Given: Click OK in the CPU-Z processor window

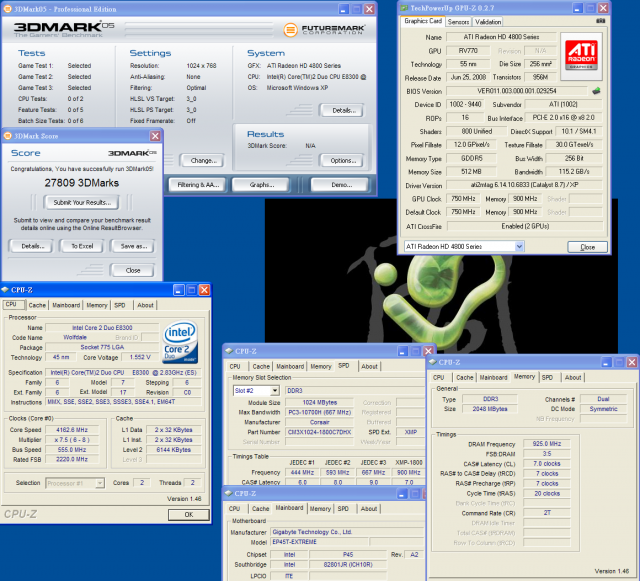Looking at the screenshot, I should (189, 514).
